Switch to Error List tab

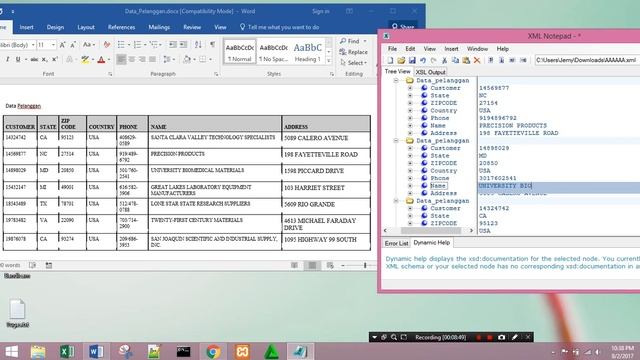(x=396, y=243)
